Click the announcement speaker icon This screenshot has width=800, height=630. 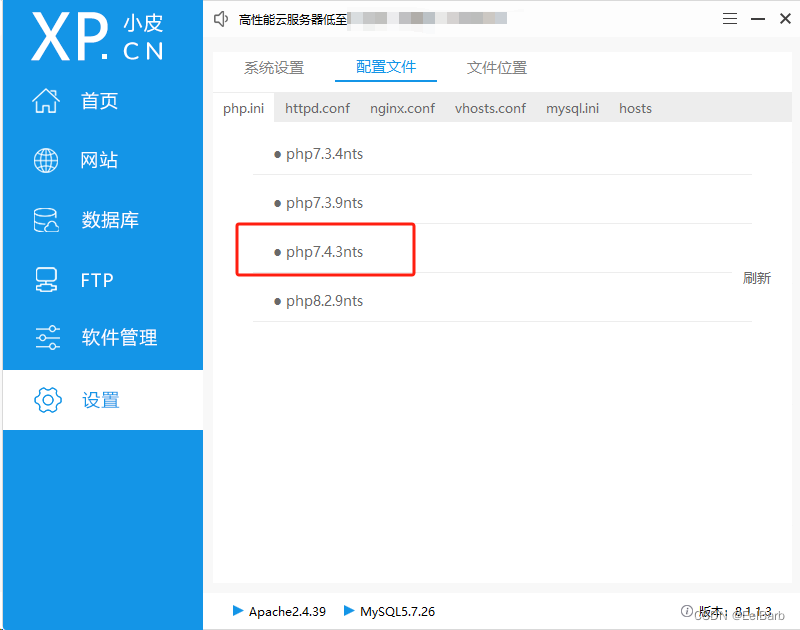click(x=221, y=17)
